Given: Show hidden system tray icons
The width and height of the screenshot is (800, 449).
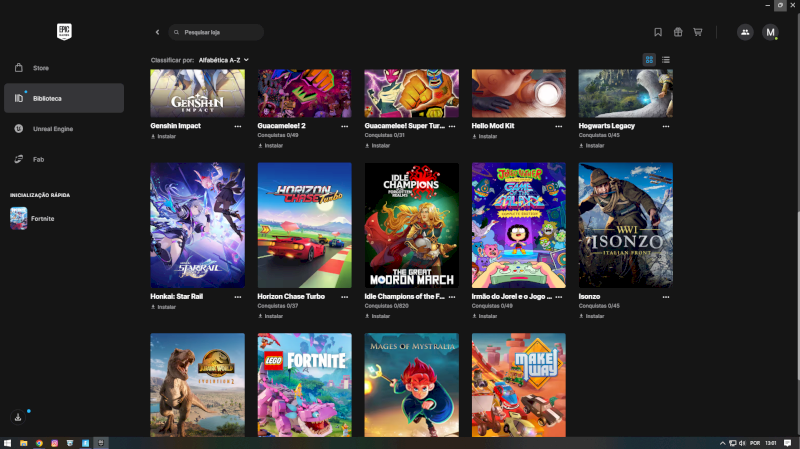Looking at the screenshot, I should (x=722, y=443).
